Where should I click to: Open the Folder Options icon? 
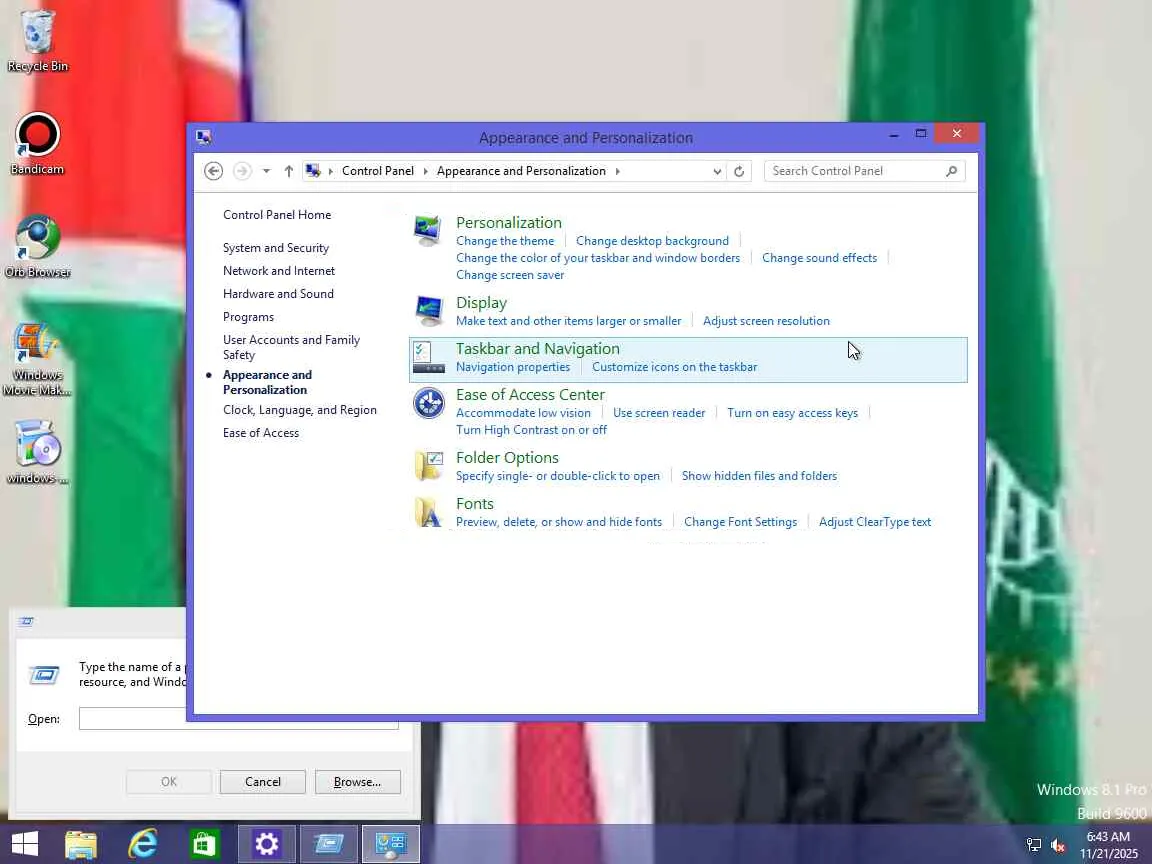point(428,466)
